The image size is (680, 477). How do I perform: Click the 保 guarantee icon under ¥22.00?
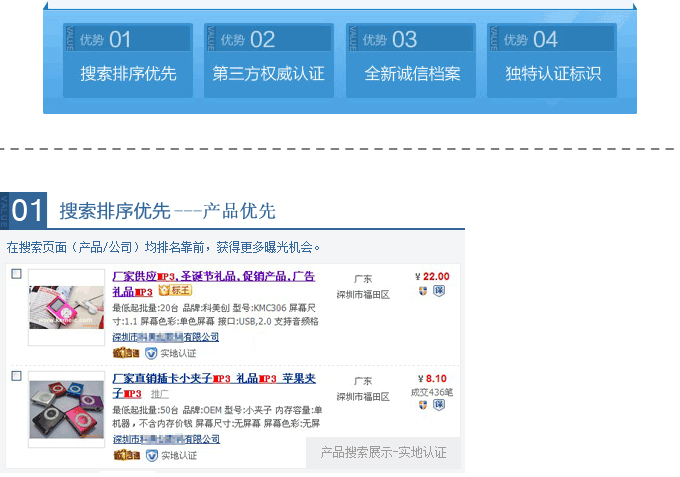[439, 291]
